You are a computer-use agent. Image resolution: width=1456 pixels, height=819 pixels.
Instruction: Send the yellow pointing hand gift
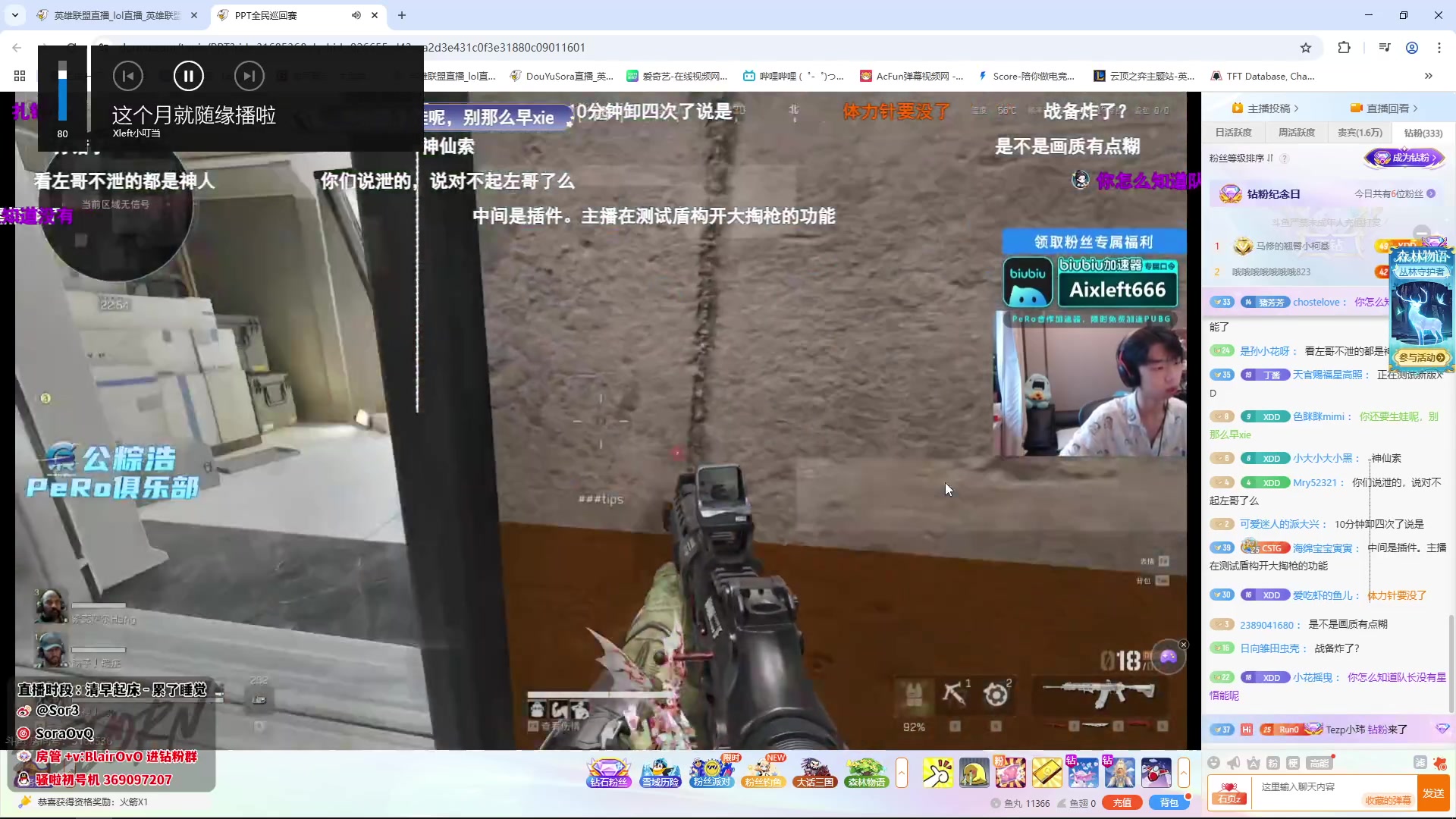tap(937, 773)
